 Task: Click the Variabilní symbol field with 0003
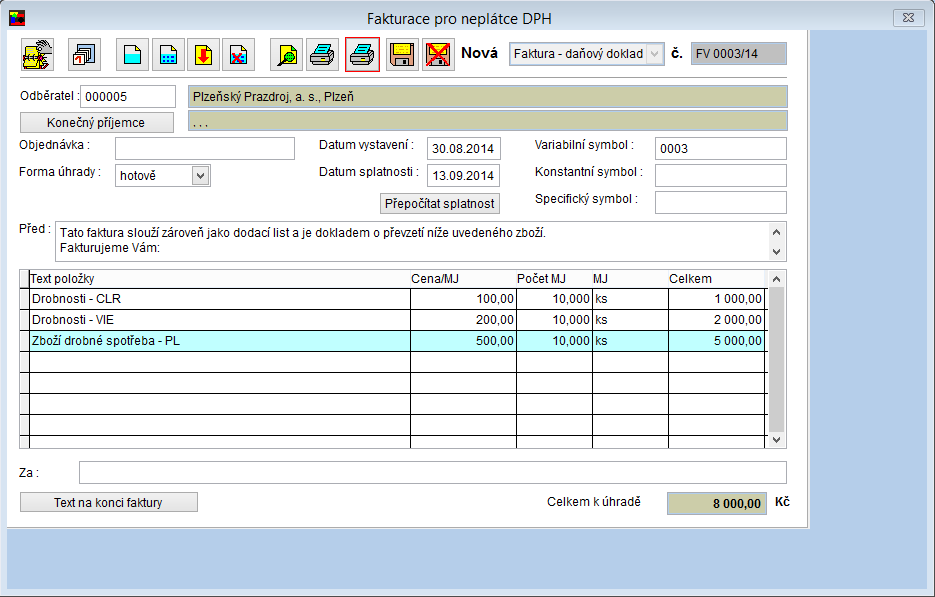point(720,149)
